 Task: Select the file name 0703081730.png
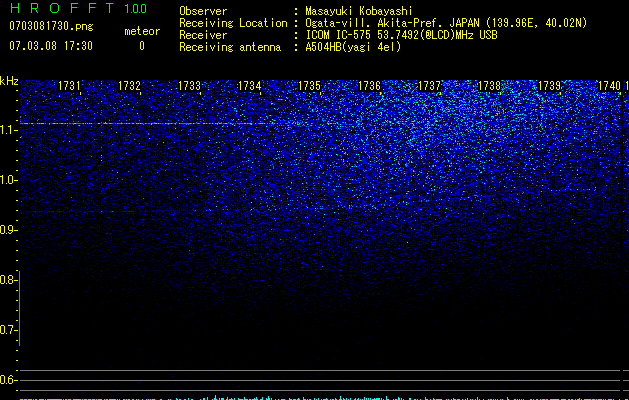(x=51, y=26)
